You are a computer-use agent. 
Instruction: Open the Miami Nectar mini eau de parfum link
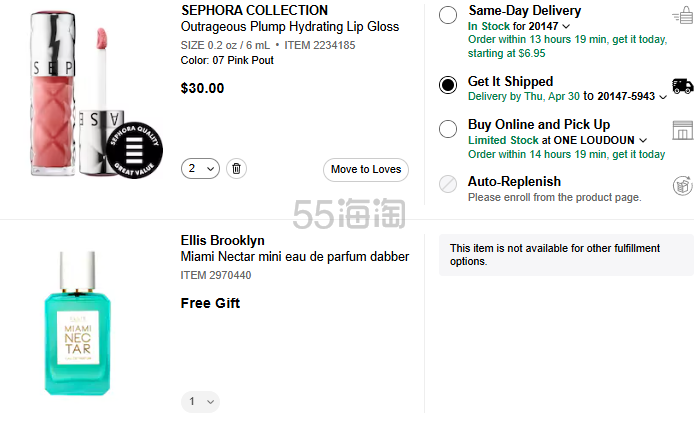click(294, 257)
